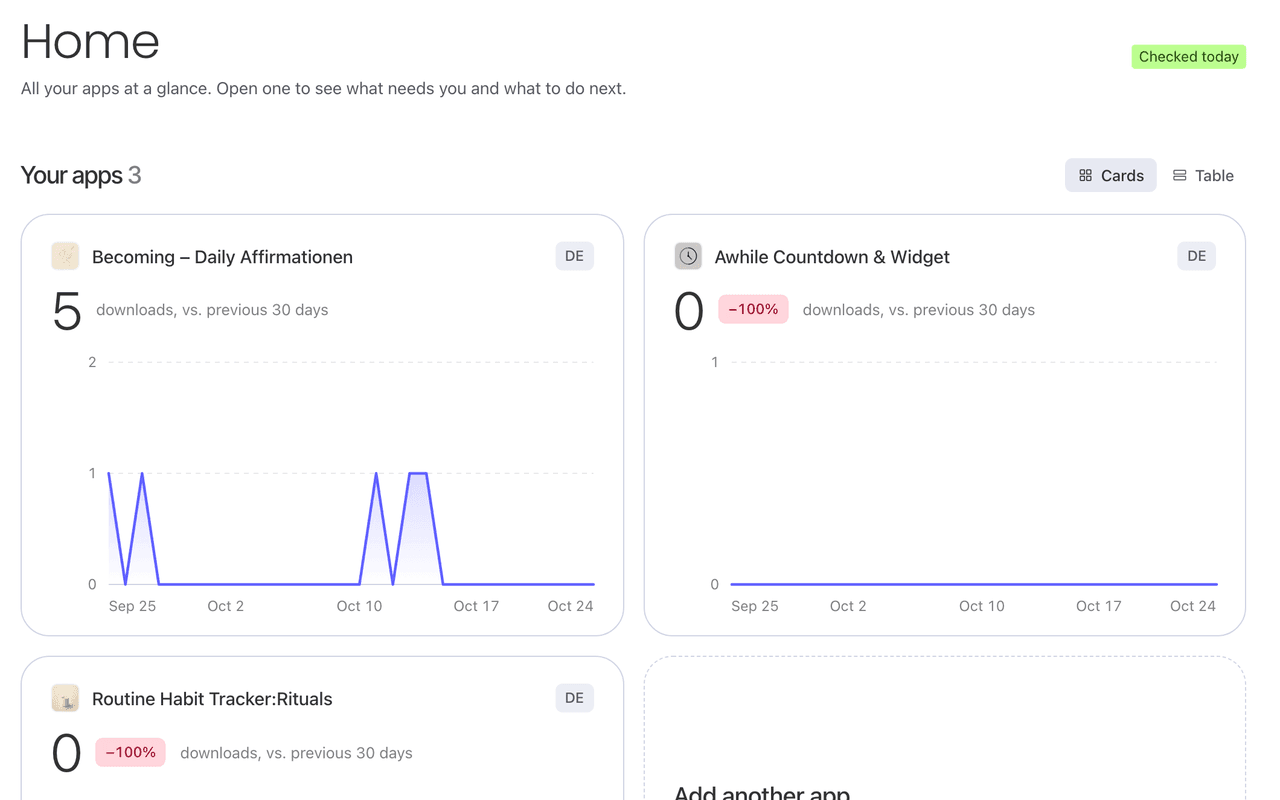1280x800 pixels.
Task: Click the Sep 25 label on Awhile chart
Action: (755, 606)
